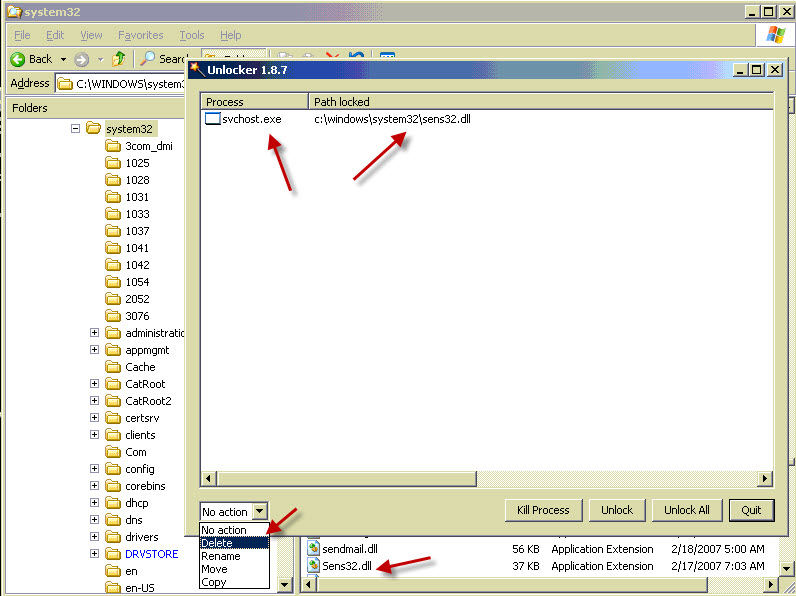This screenshot has width=796, height=596.
Task: Open the Edit menu
Action: click(55, 35)
